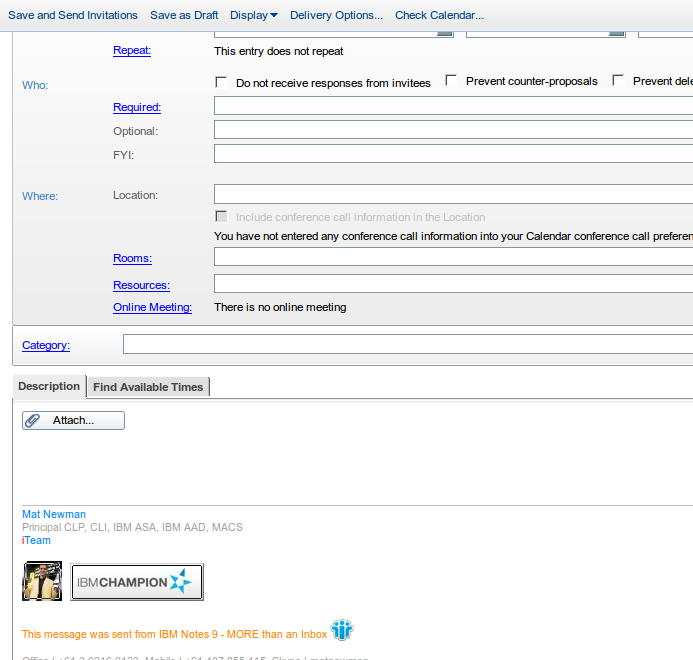Click the Category input field
This screenshot has height=660, width=693.
(x=407, y=344)
